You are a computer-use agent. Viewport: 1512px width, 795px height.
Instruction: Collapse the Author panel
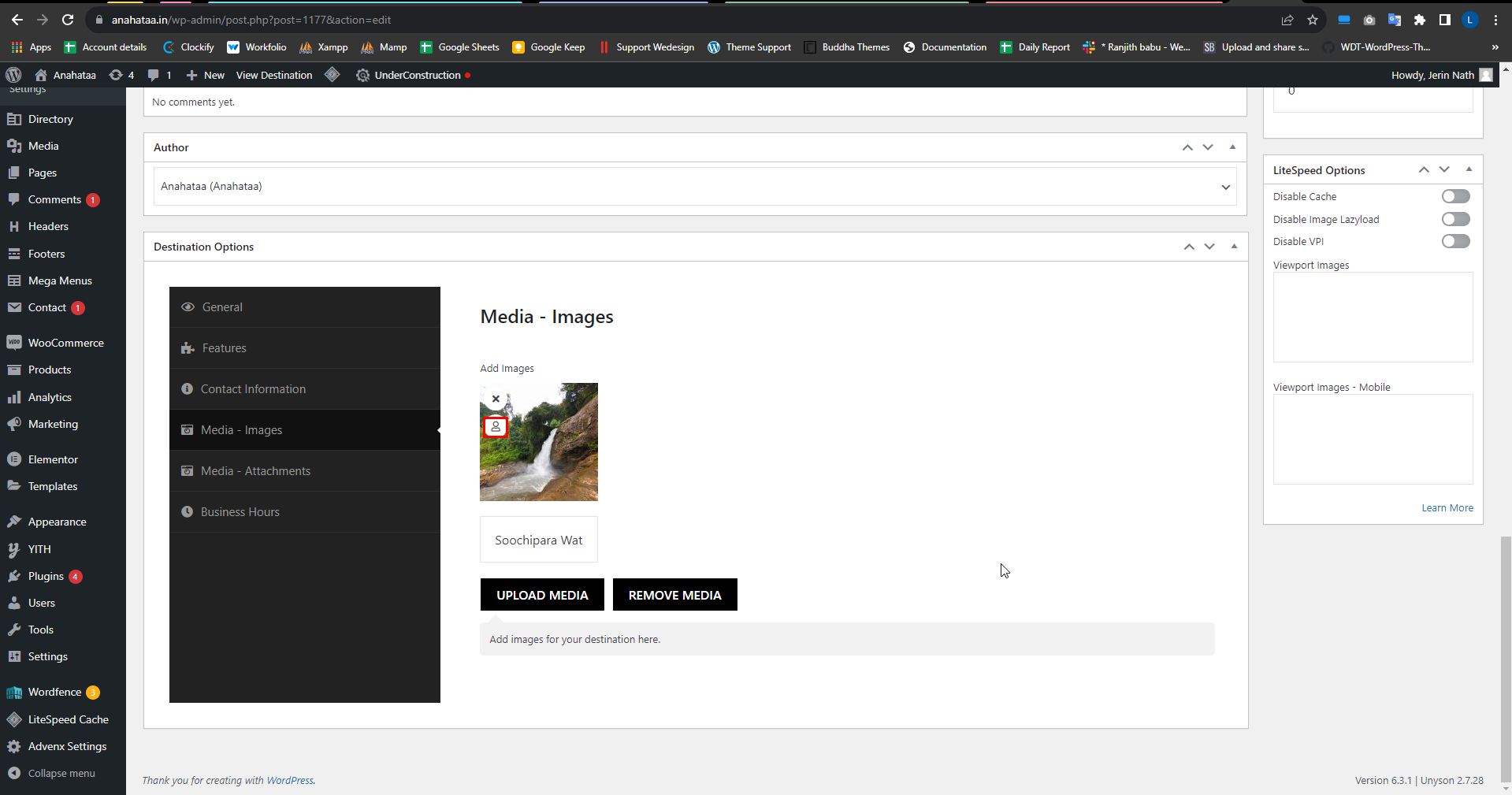(x=1232, y=147)
